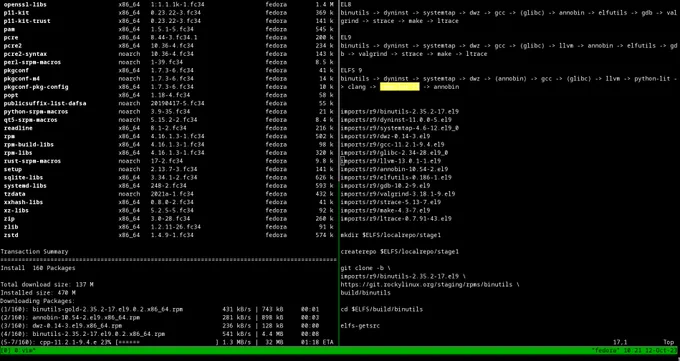Click the binutils-gold rpm download line
The height and width of the screenshot is (361, 680).
160,309
